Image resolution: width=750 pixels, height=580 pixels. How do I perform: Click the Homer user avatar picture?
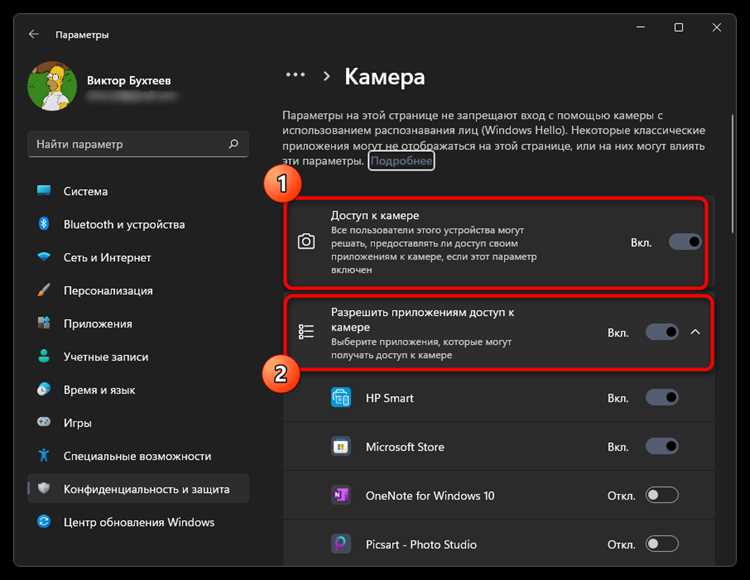pos(52,86)
